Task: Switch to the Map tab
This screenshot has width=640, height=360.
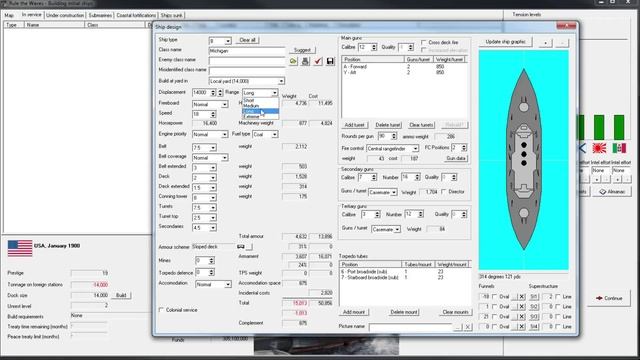Action: (x=9, y=16)
